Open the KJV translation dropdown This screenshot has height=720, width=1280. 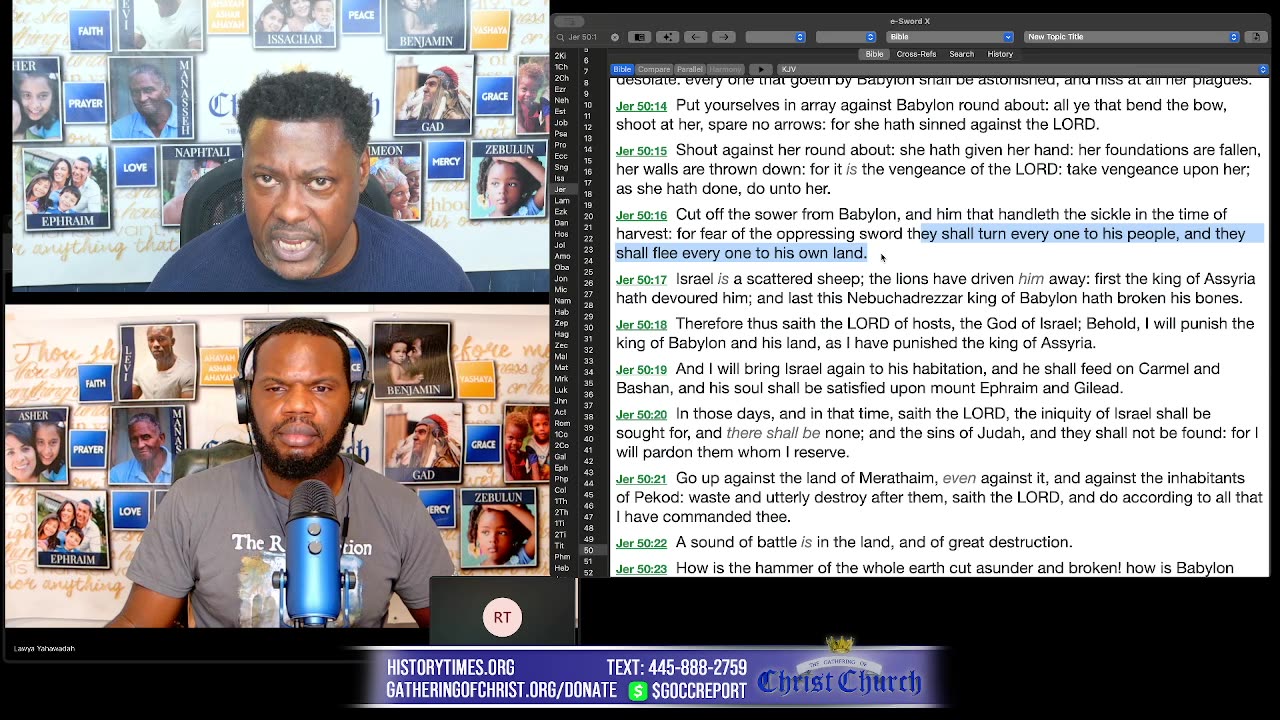click(1022, 69)
